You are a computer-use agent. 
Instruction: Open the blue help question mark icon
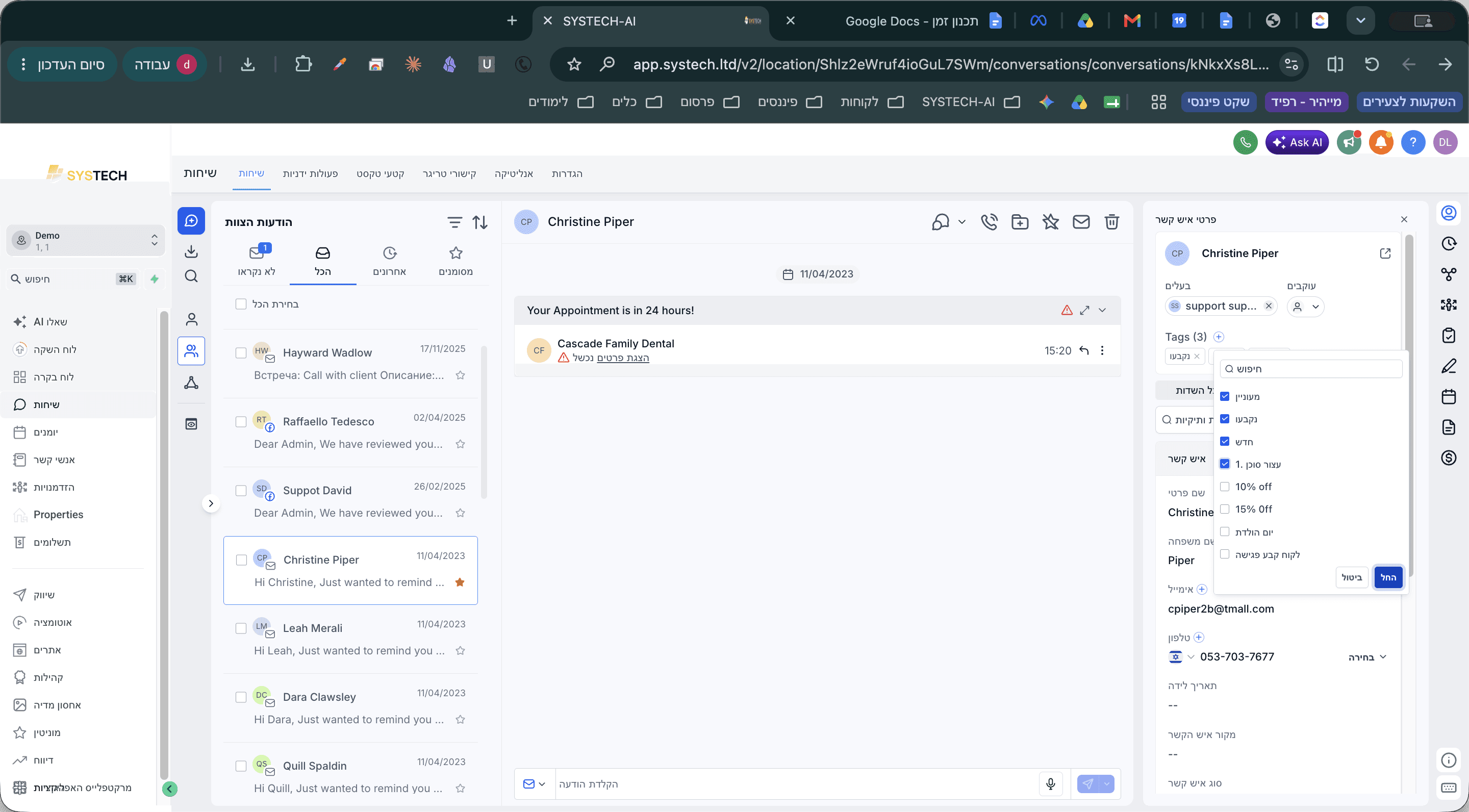(1412, 142)
